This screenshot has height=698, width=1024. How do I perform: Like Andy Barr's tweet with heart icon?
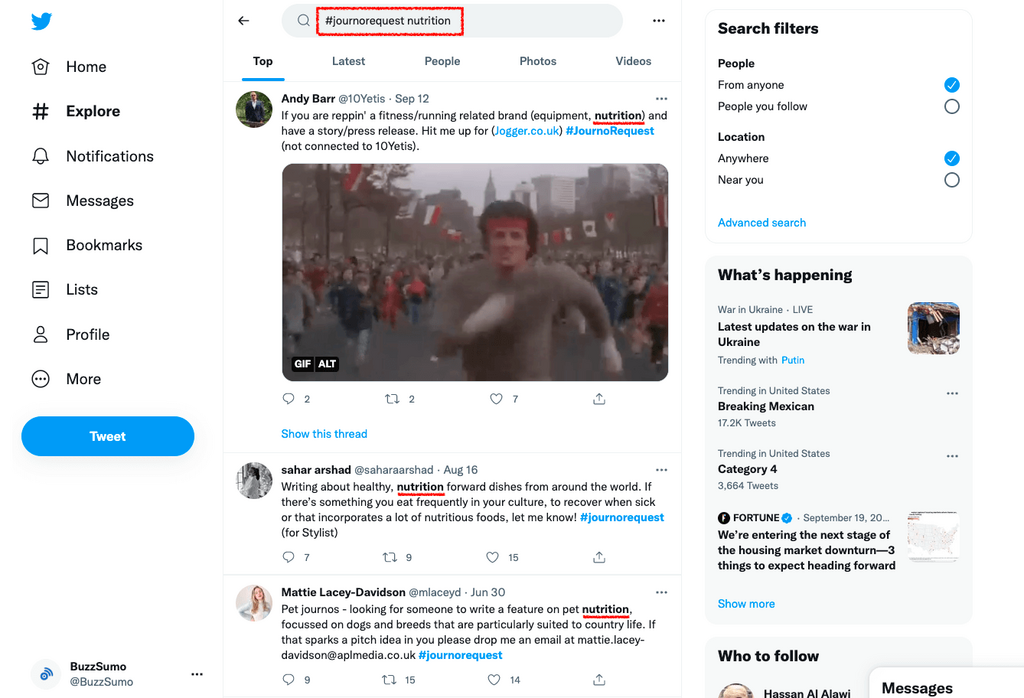(496, 399)
